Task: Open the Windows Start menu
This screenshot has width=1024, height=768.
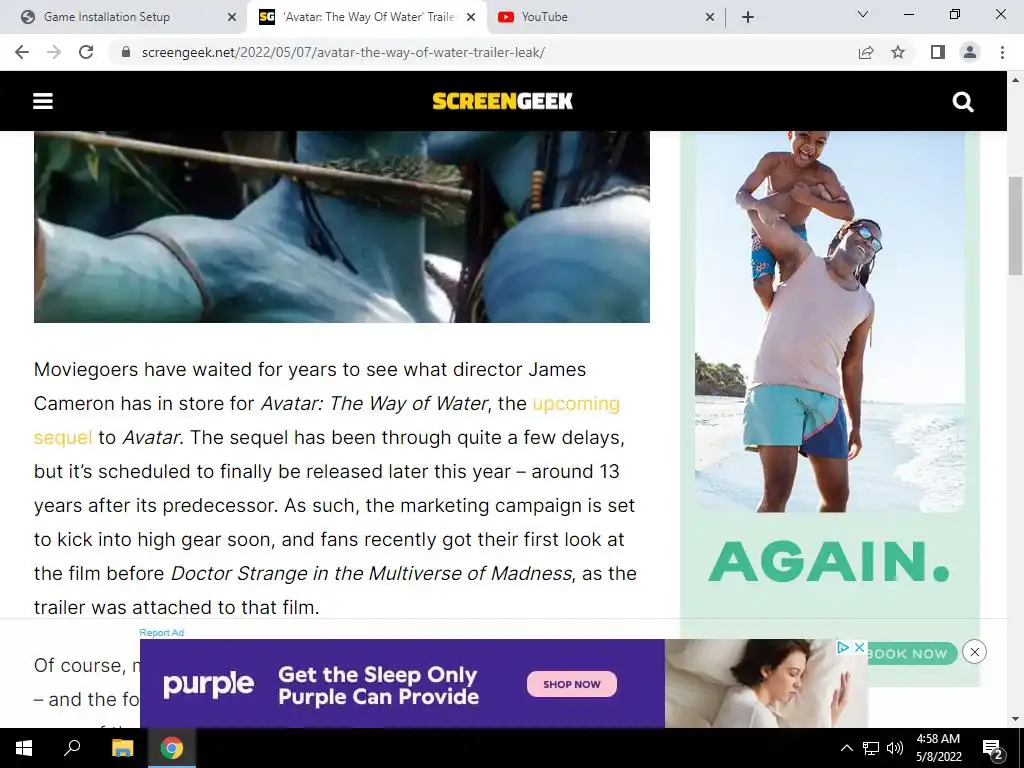Action: [x=24, y=748]
